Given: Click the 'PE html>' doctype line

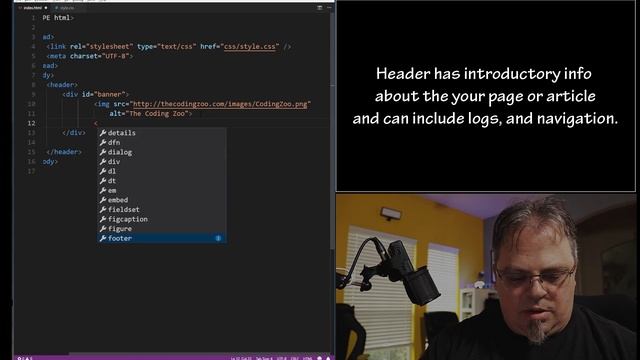Looking at the screenshot, I should pos(58,18).
